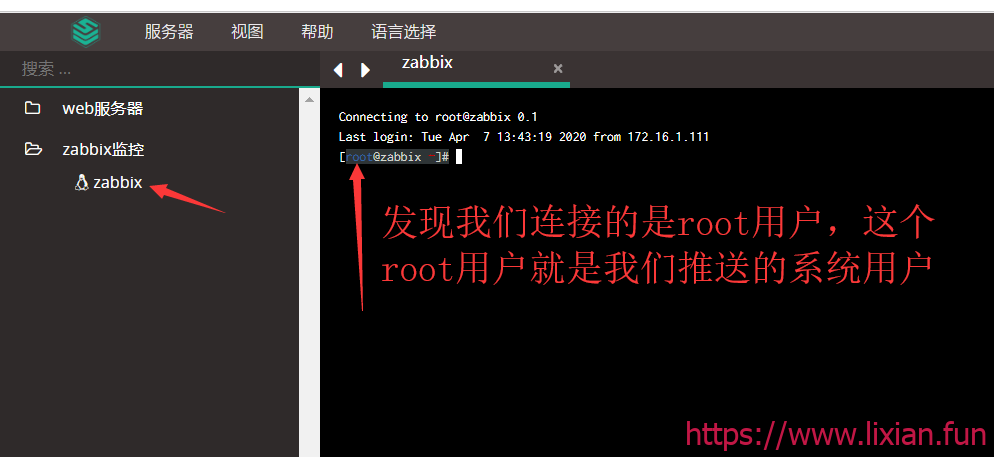The height and width of the screenshot is (457, 994).
Task: Connect to the zabbix host node
Action: pos(117,183)
